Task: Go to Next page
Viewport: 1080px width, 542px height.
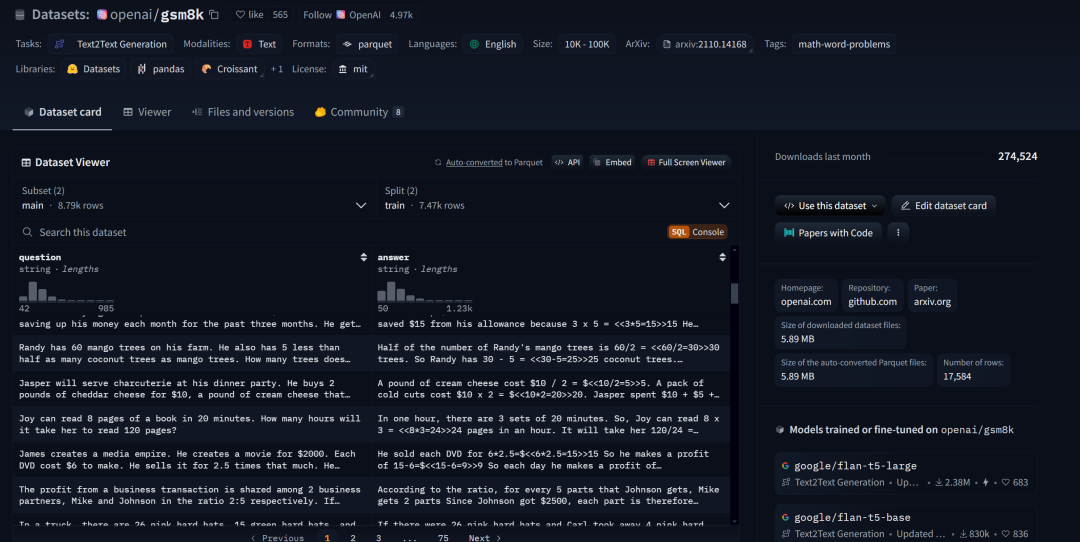Action: point(485,538)
